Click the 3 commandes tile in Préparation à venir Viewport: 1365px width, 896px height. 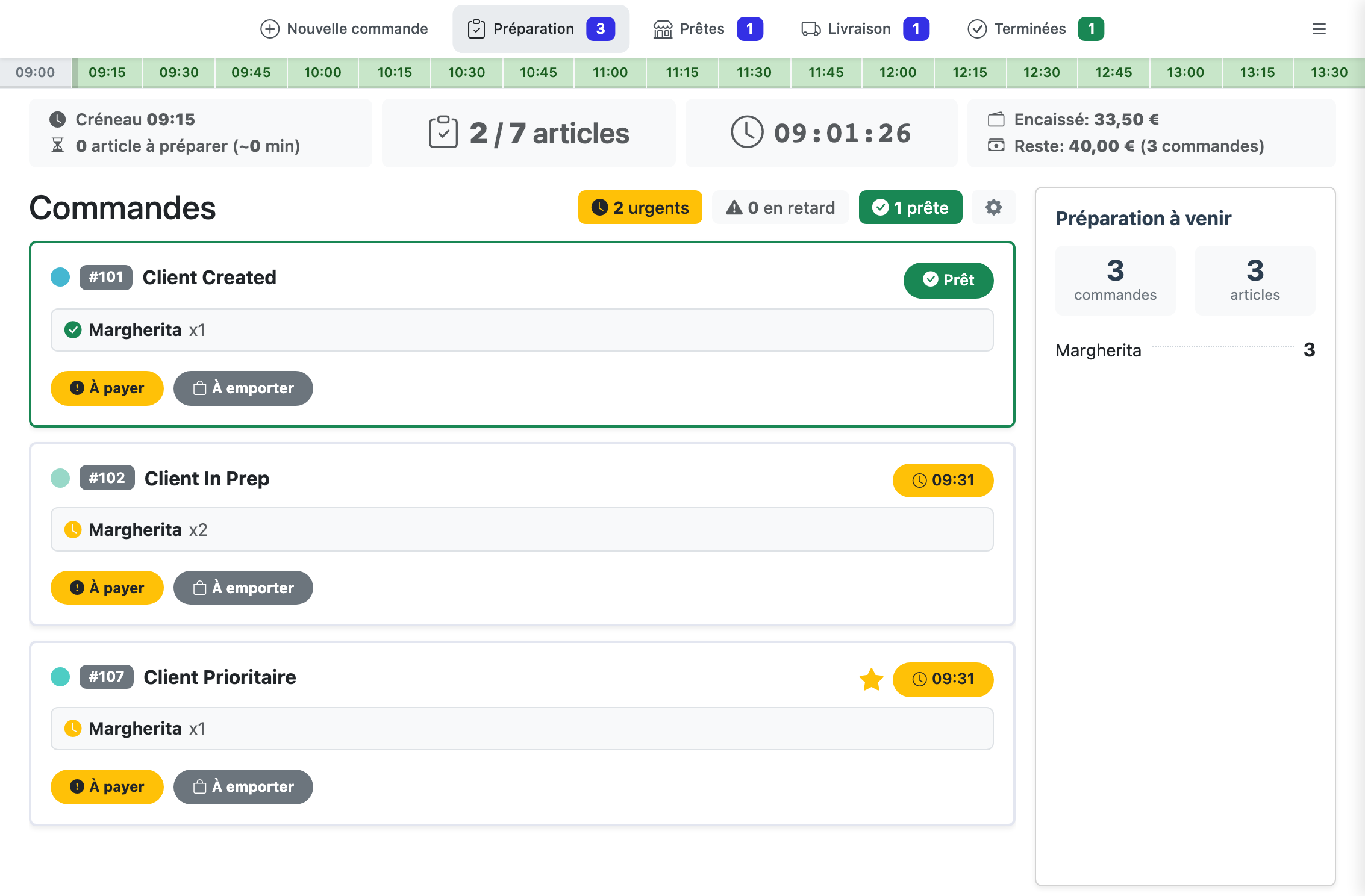pos(1115,280)
